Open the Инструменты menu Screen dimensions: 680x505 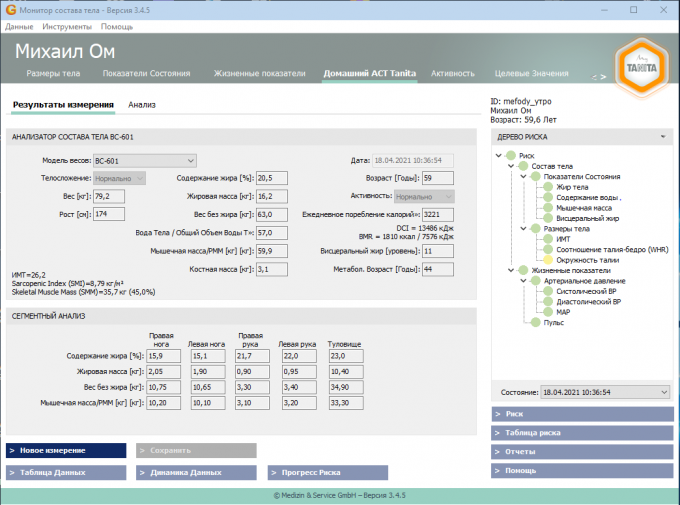click(x=67, y=26)
